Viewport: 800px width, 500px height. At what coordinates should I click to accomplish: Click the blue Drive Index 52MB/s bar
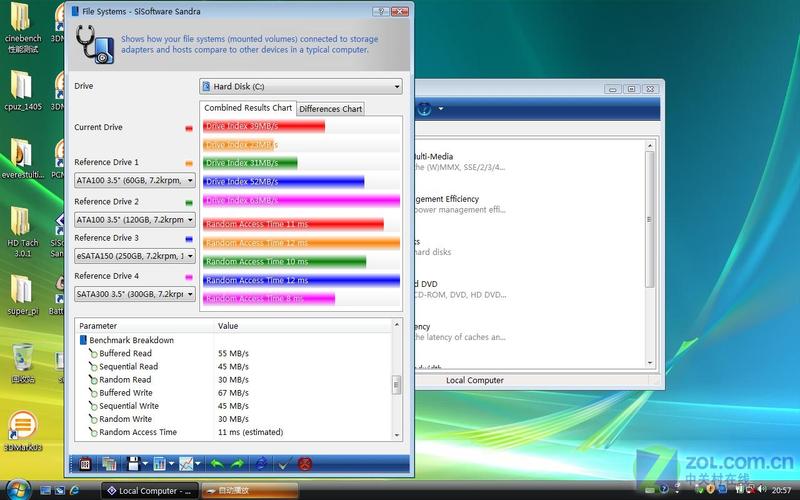point(284,182)
